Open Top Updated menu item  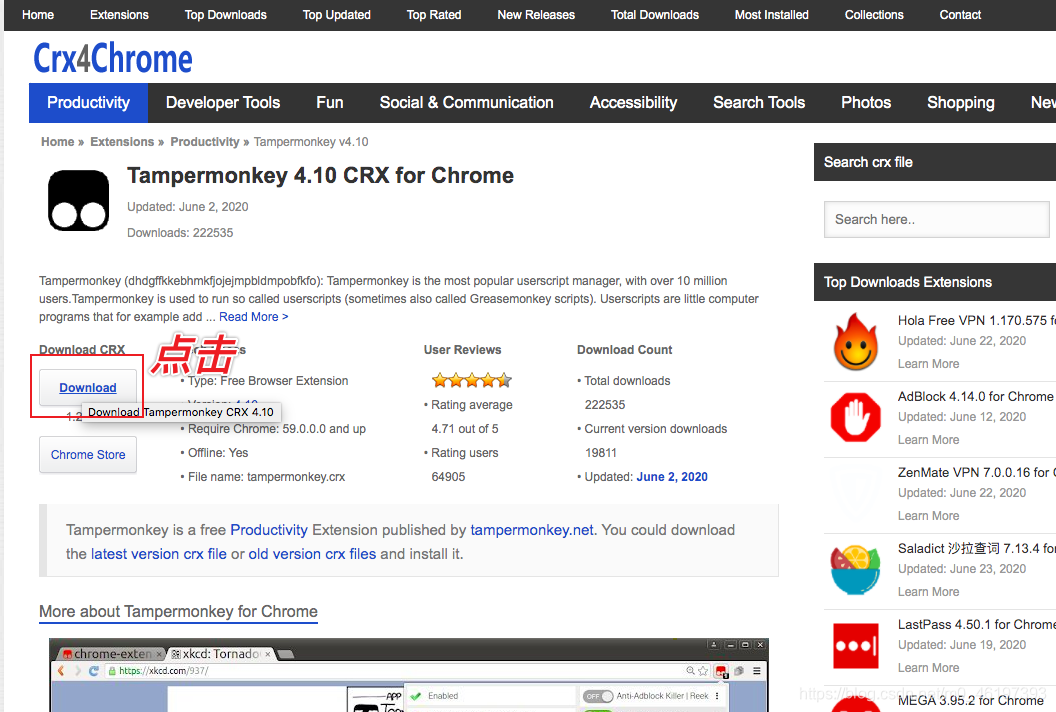pyautogui.click(x=336, y=15)
